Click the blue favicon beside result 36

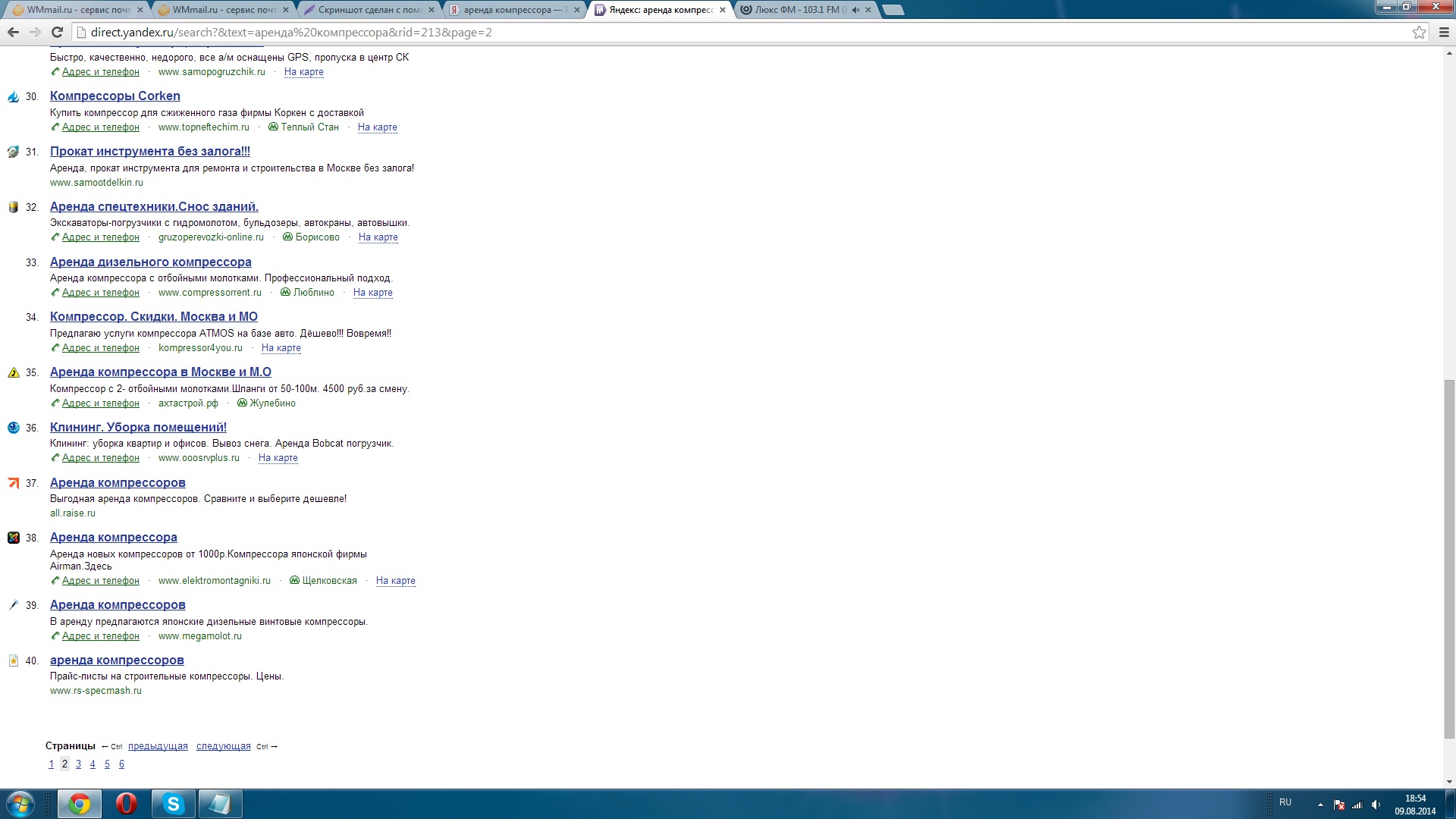(13, 428)
